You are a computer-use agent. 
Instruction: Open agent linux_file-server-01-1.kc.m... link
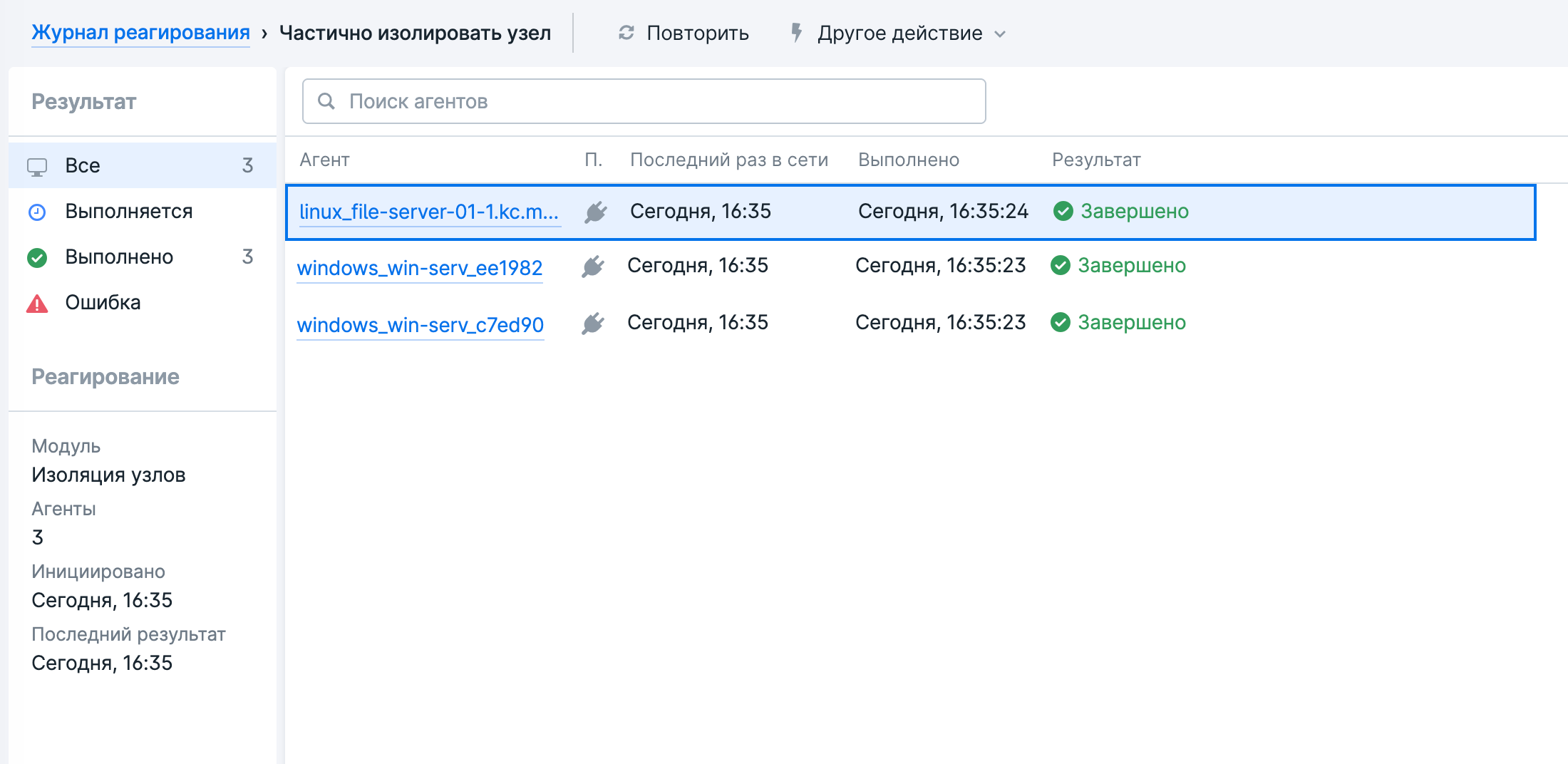(428, 212)
